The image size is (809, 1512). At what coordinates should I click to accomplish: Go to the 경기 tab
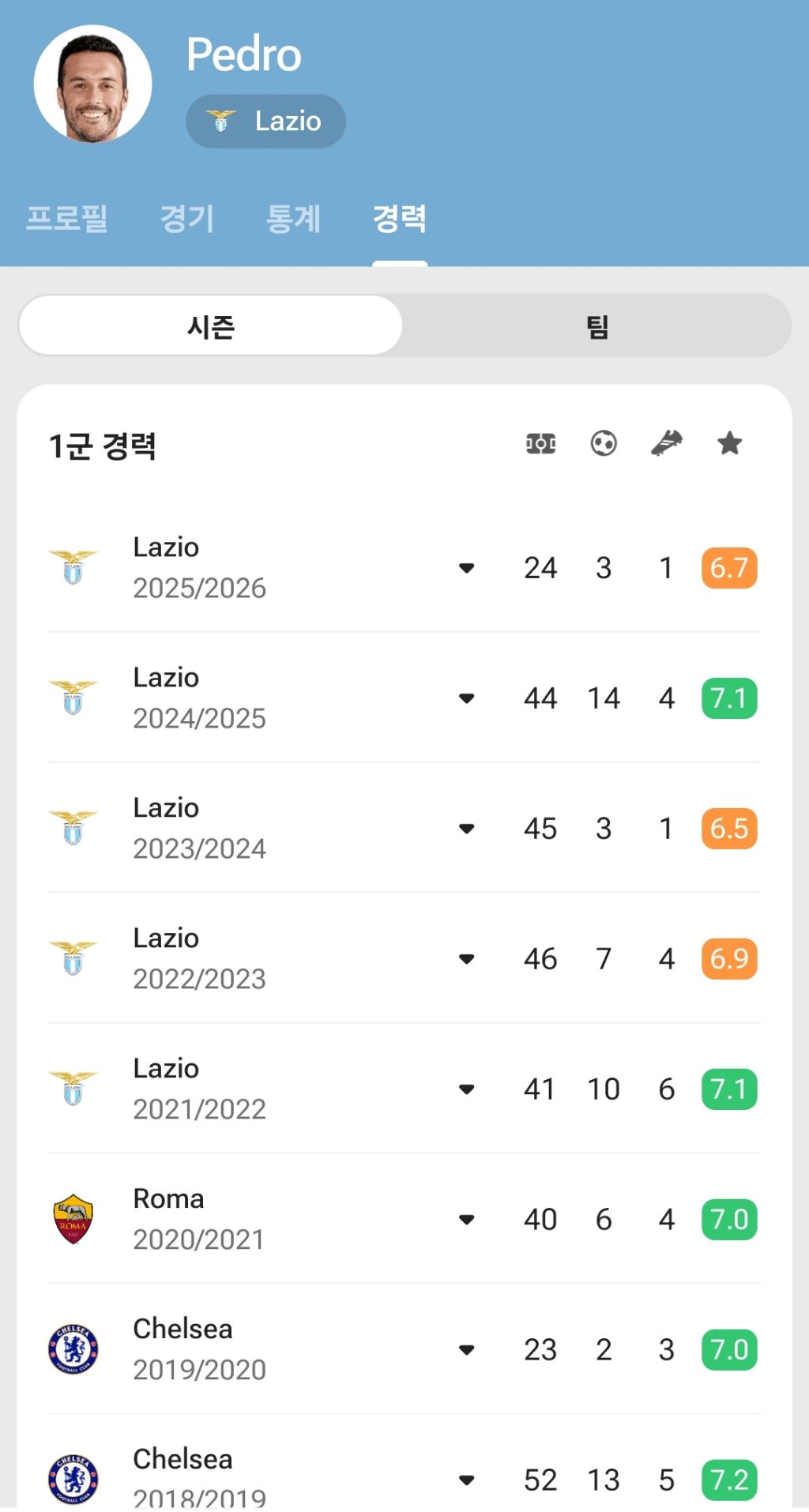point(187,218)
